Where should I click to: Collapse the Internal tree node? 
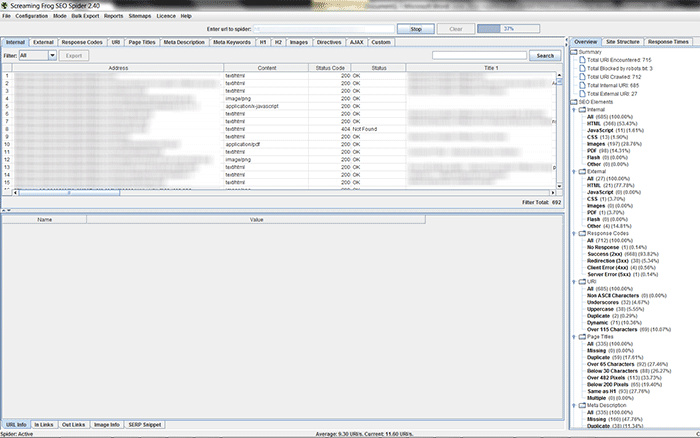[574, 110]
